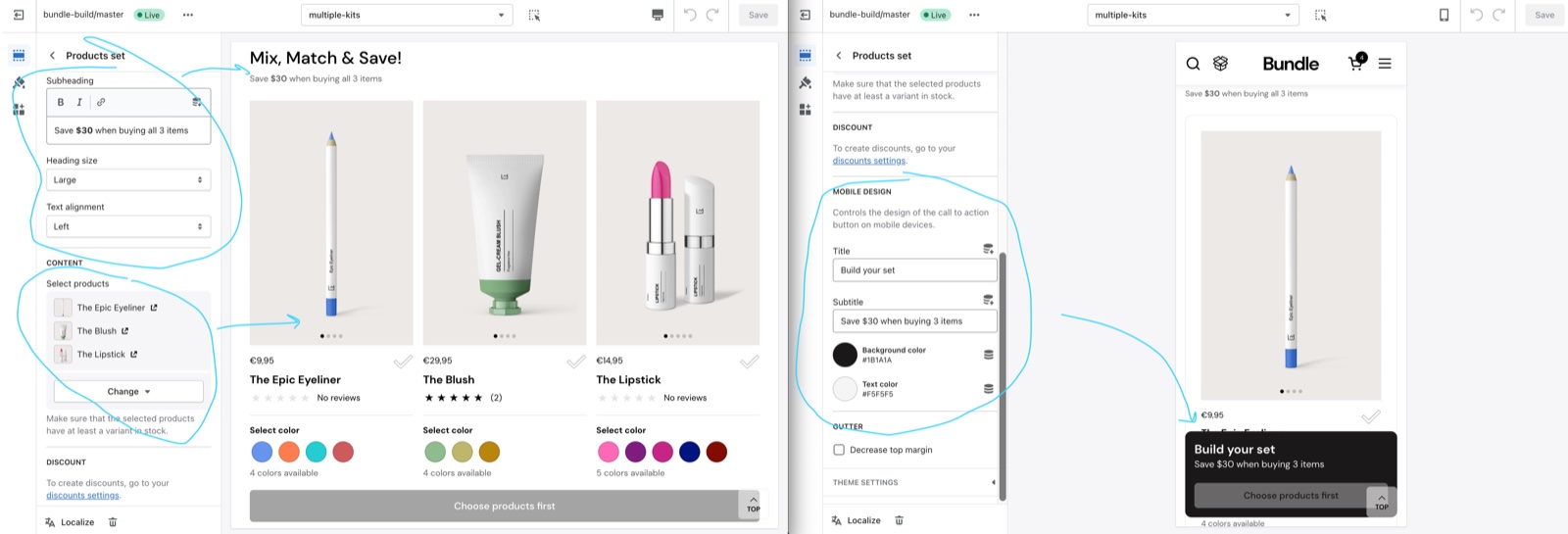Go back from Products set in right window
1568x534 pixels.
coord(838,56)
